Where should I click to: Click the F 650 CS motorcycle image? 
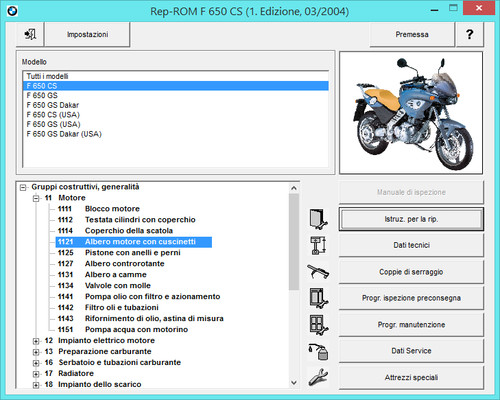coord(411,113)
